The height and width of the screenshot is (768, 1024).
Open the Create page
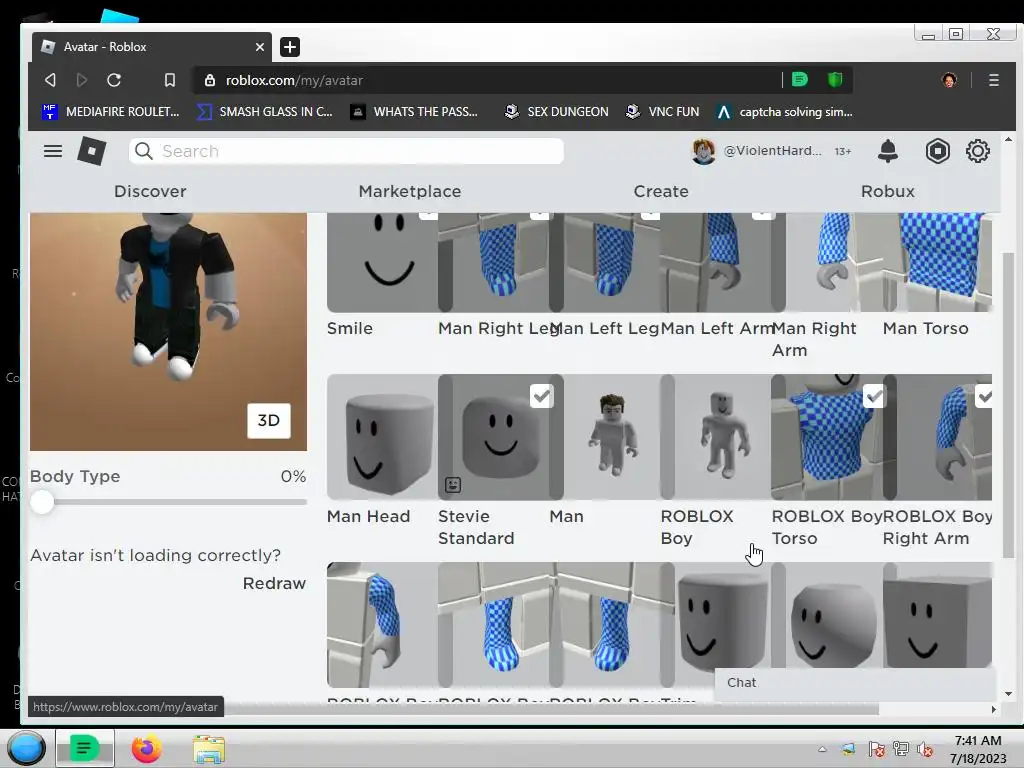coord(661,191)
